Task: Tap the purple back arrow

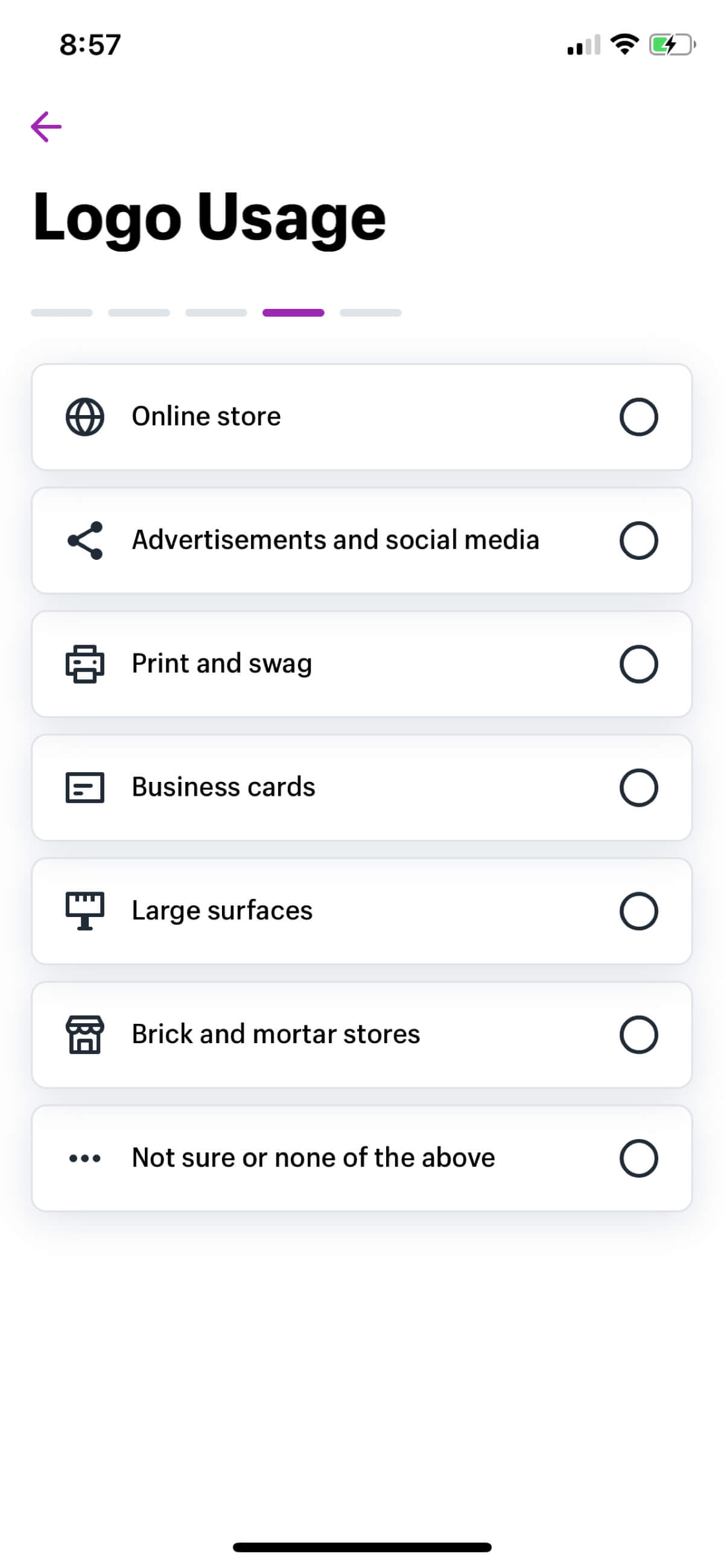Action: click(x=46, y=127)
